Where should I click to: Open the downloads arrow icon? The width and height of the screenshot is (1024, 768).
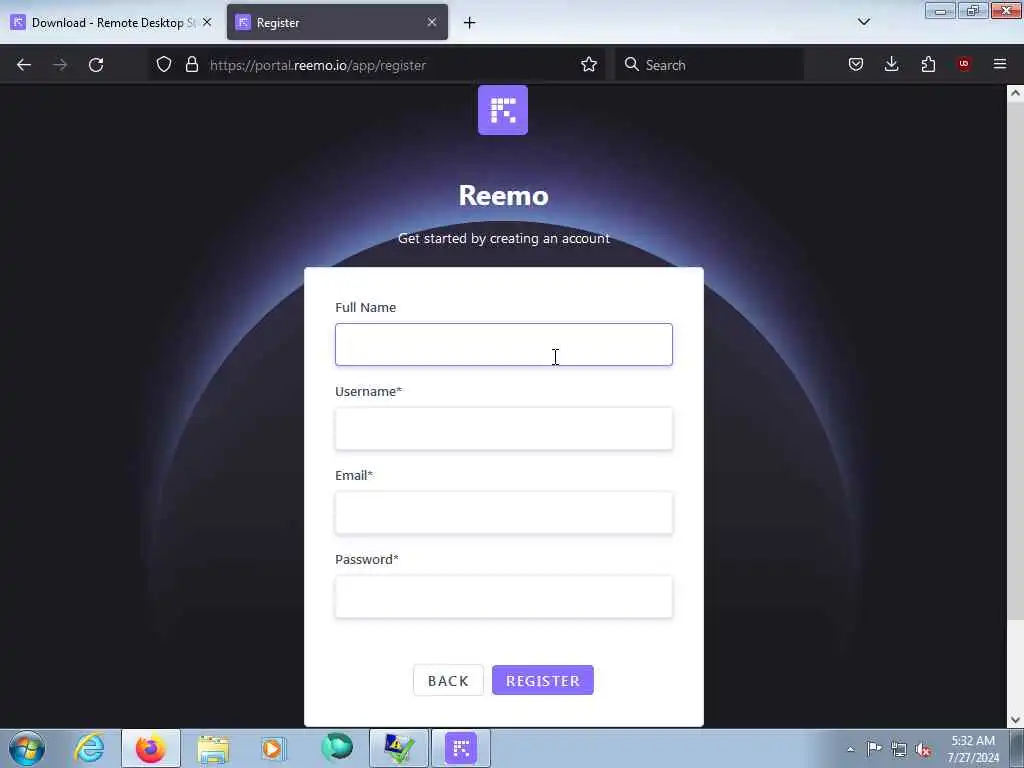(891, 64)
